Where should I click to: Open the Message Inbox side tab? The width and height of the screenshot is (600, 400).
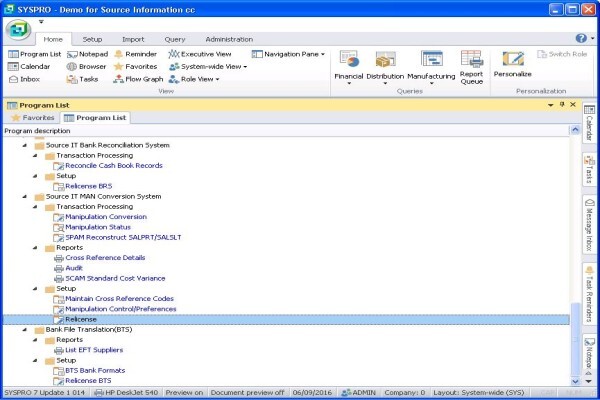(589, 224)
